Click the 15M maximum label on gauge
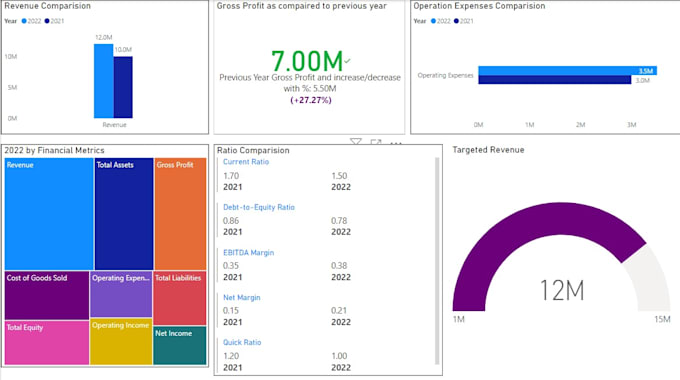The image size is (680, 380). pos(662,320)
